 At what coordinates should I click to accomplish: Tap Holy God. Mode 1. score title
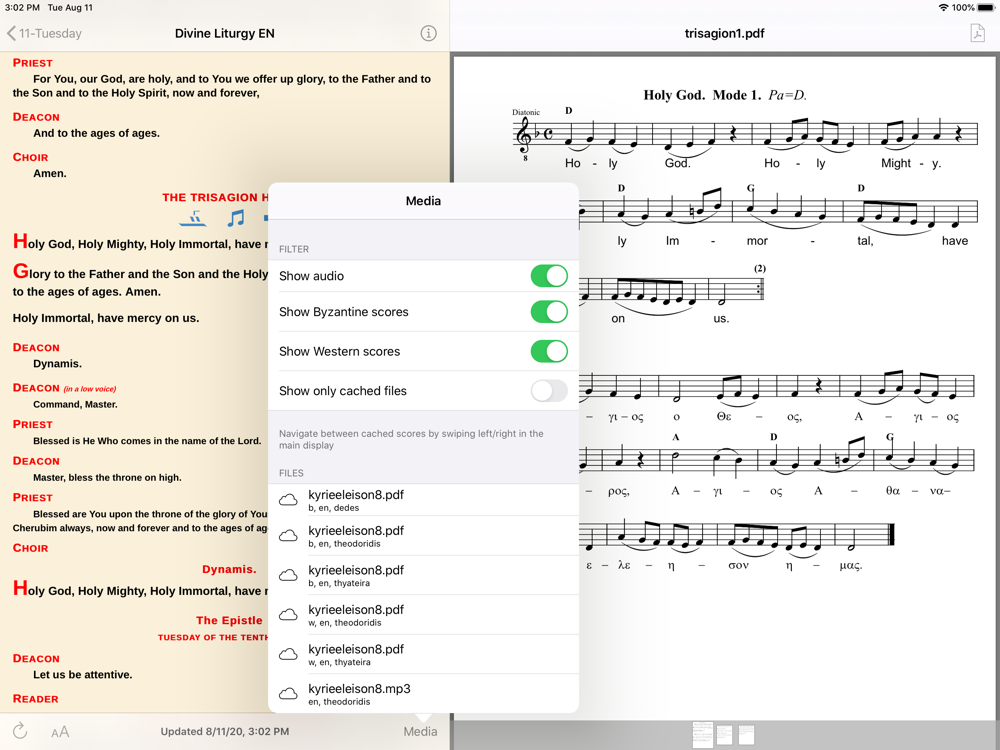(x=725, y=95)
